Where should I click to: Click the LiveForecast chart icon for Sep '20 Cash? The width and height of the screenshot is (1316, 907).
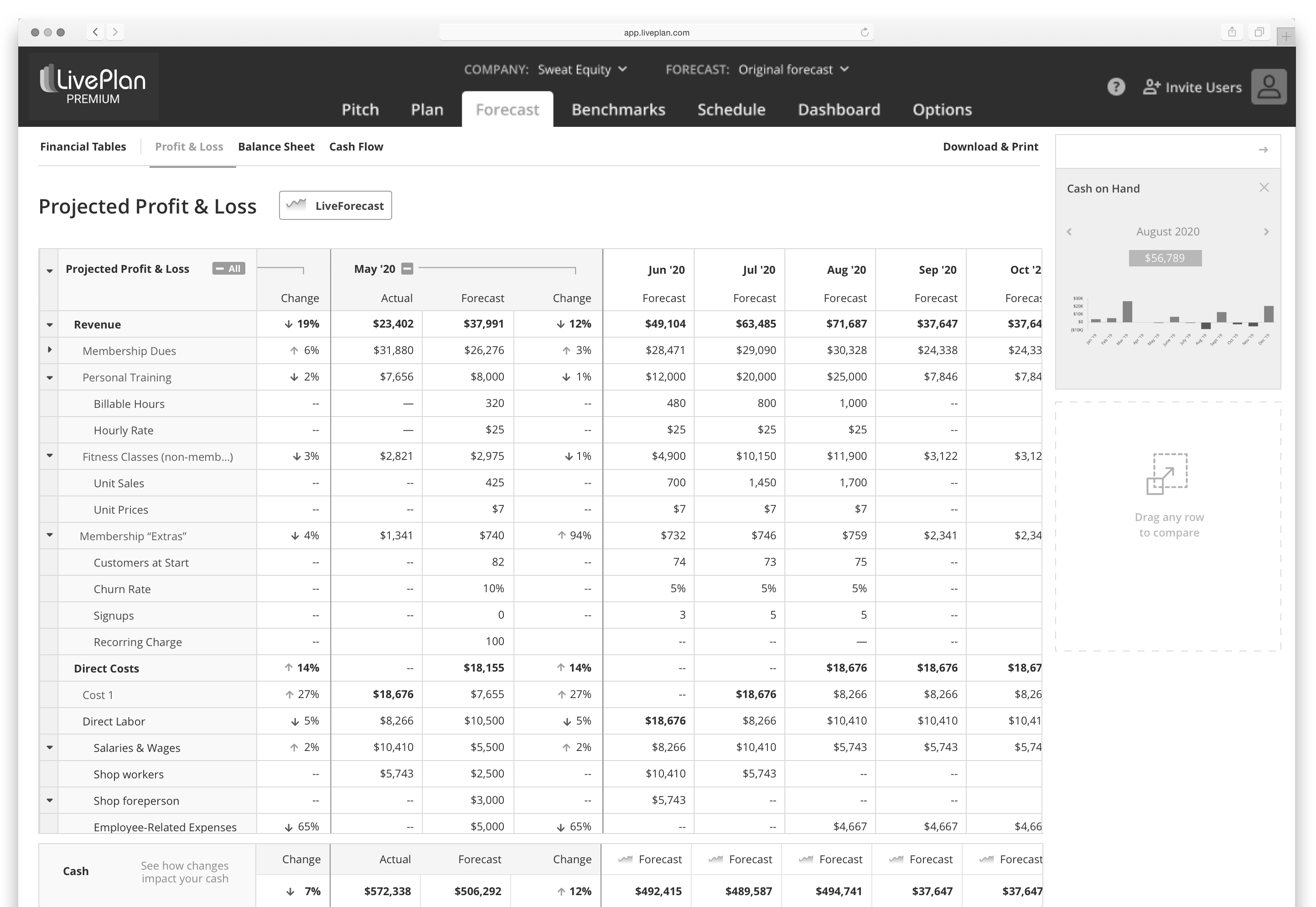click(x=896, y=859)
